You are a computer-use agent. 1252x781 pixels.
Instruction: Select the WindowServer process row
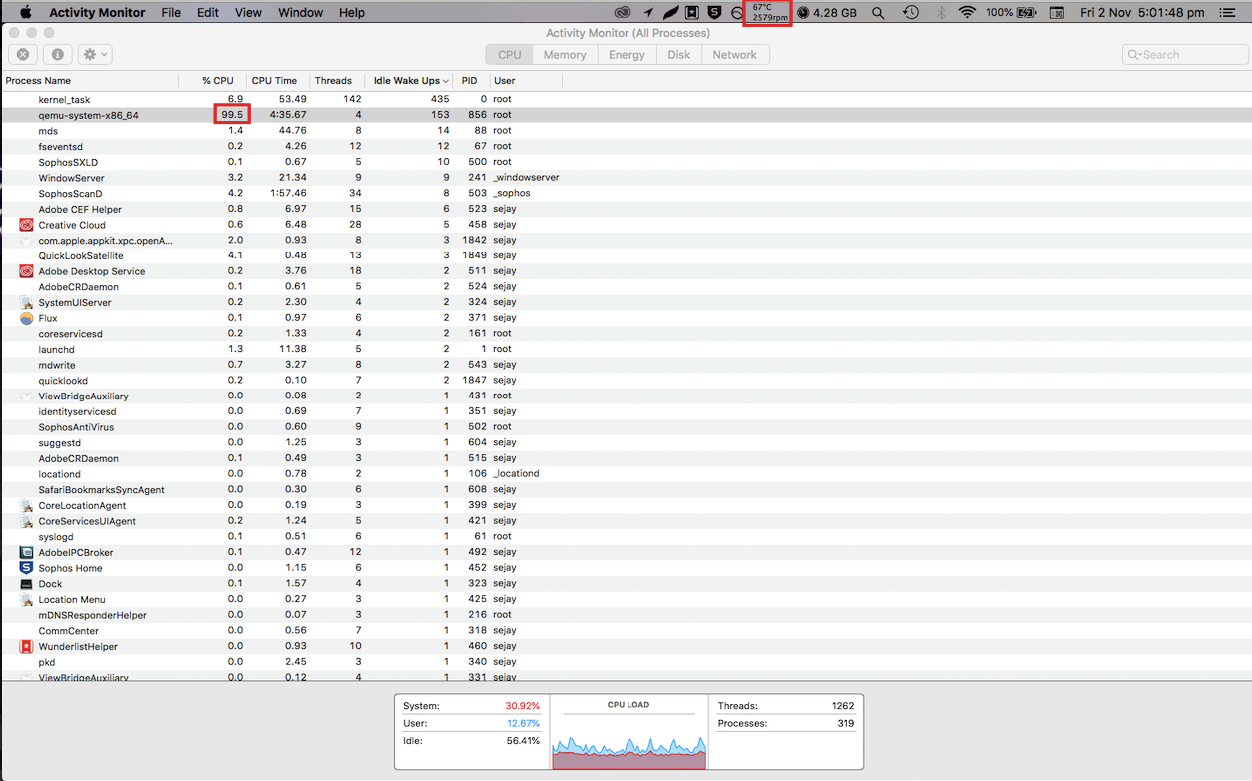(626, 177)
